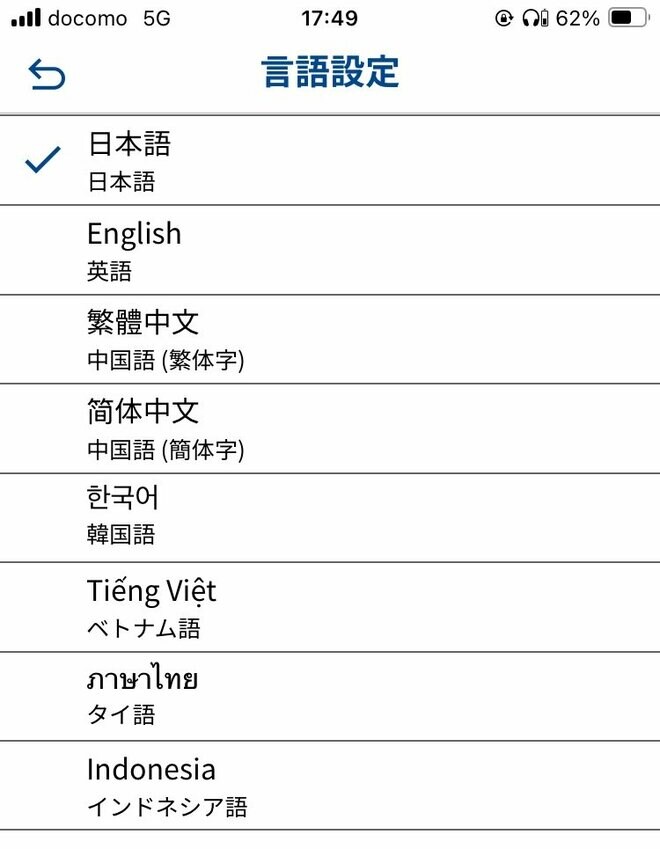660x849 pixels.
Task: Tap the 英語 subtitle text
Action: [109, 271]
